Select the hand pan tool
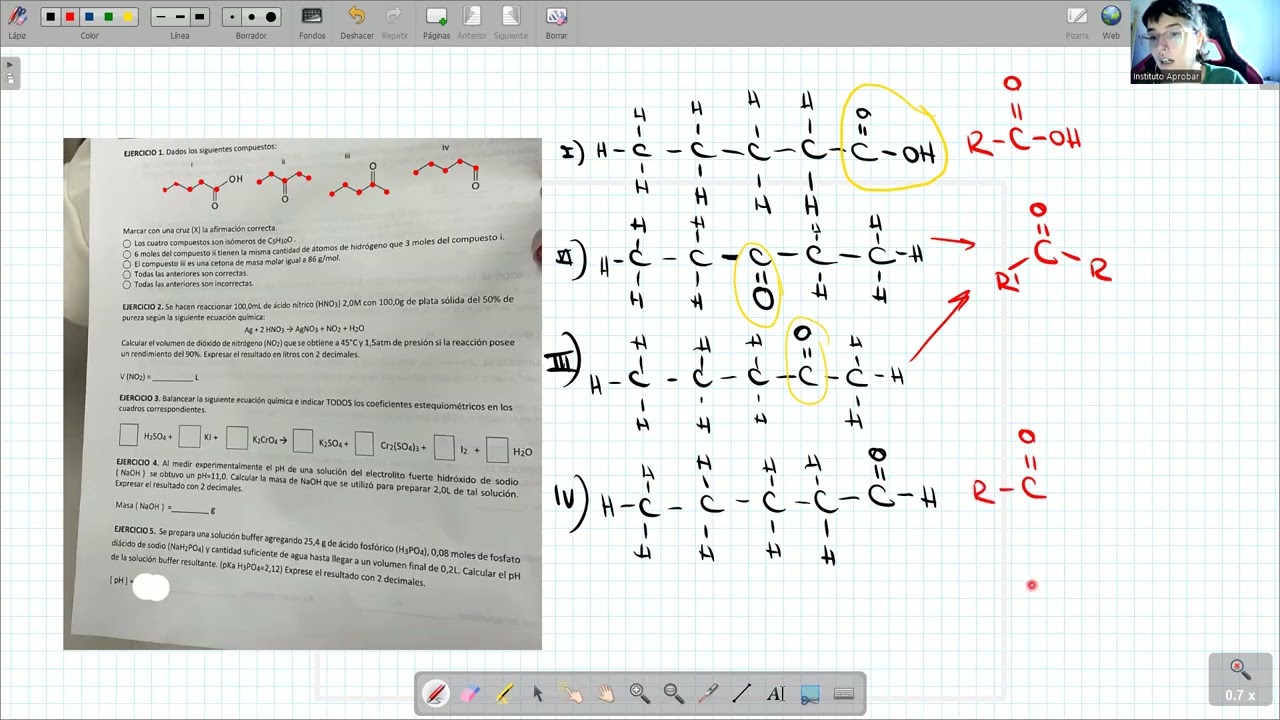Viewport: 1280px width, 720px height. 606,693
